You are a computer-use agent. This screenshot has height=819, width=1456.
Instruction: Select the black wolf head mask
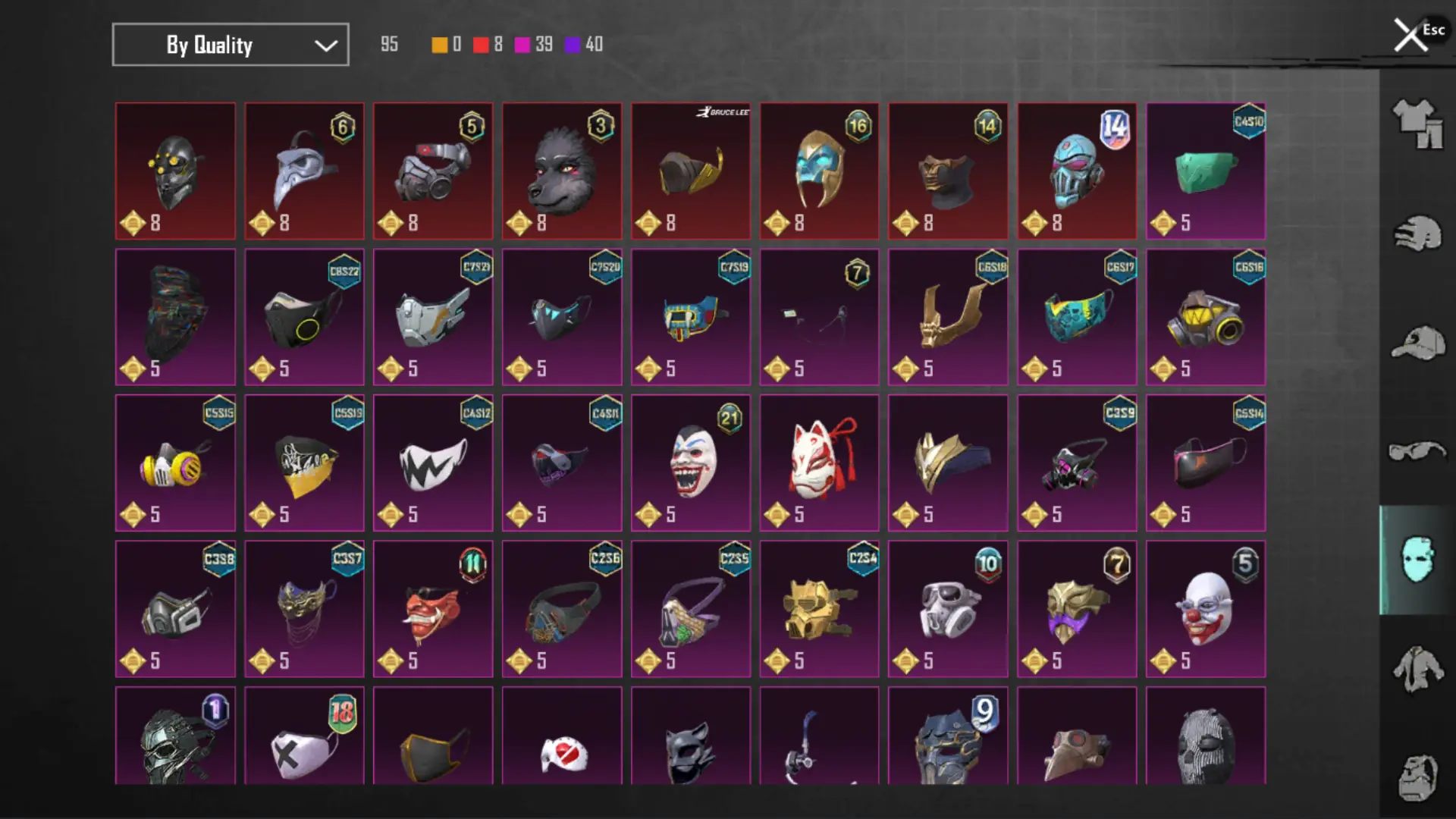(562, 171)
